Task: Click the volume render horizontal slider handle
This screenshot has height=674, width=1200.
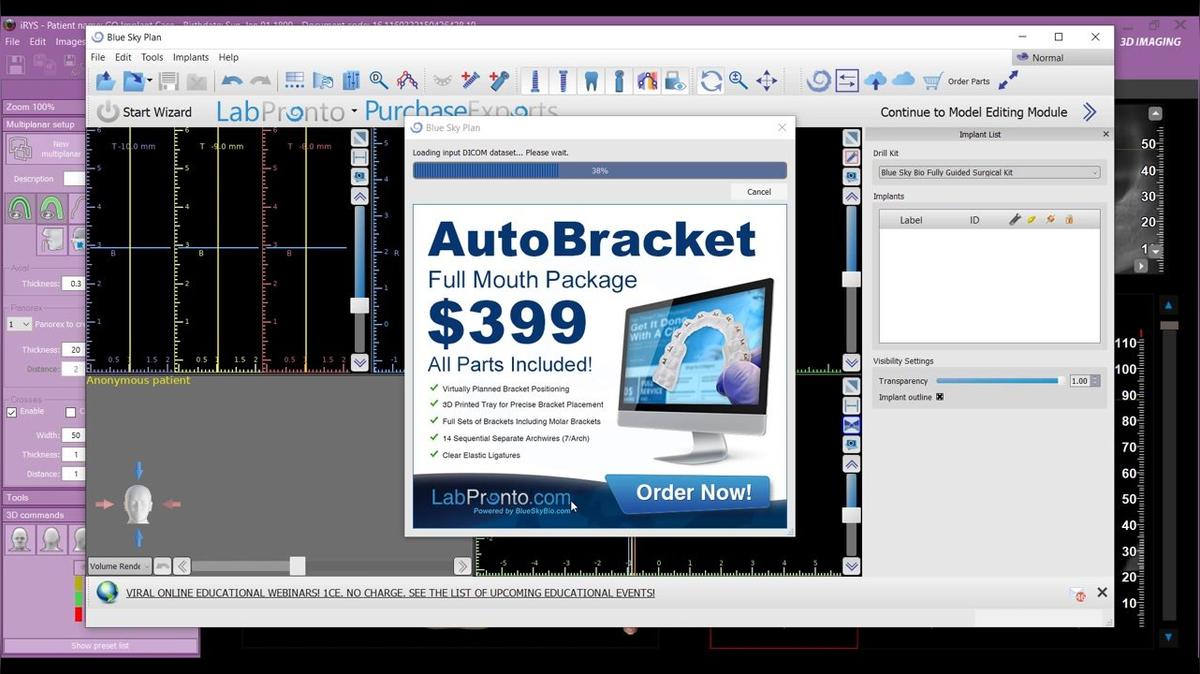Action: coord(297,566)
